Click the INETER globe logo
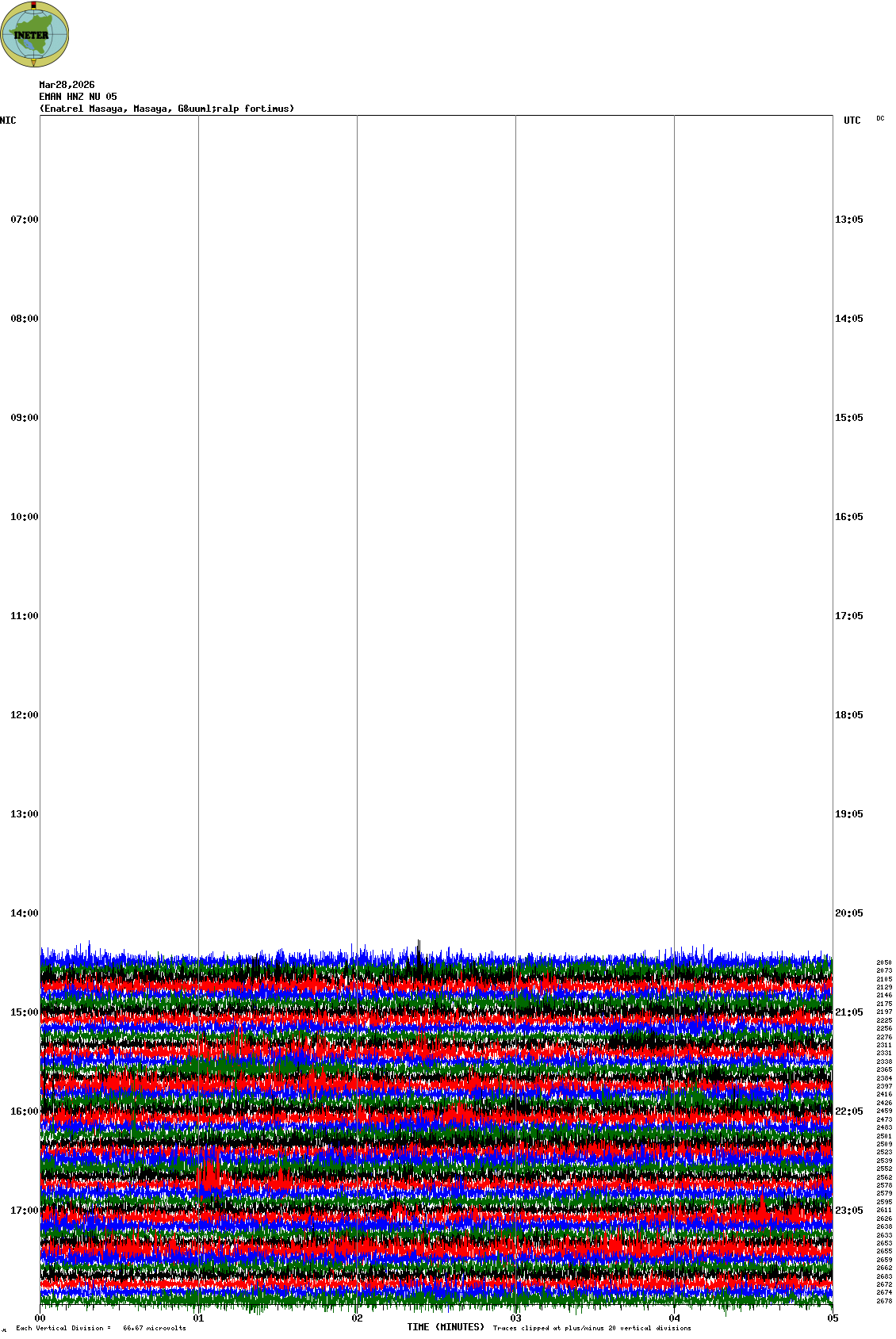This screenshot has width=896, height=1339. [35, 34]
